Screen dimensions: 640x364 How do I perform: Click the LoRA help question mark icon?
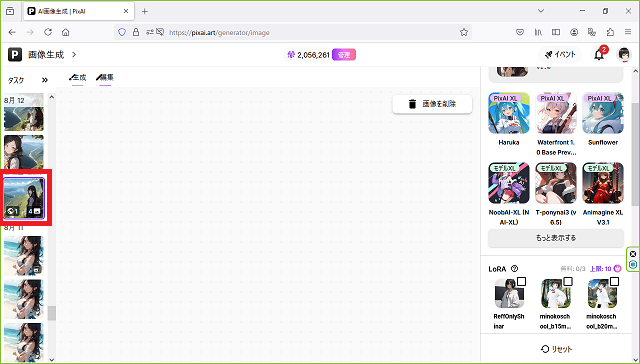514,269
